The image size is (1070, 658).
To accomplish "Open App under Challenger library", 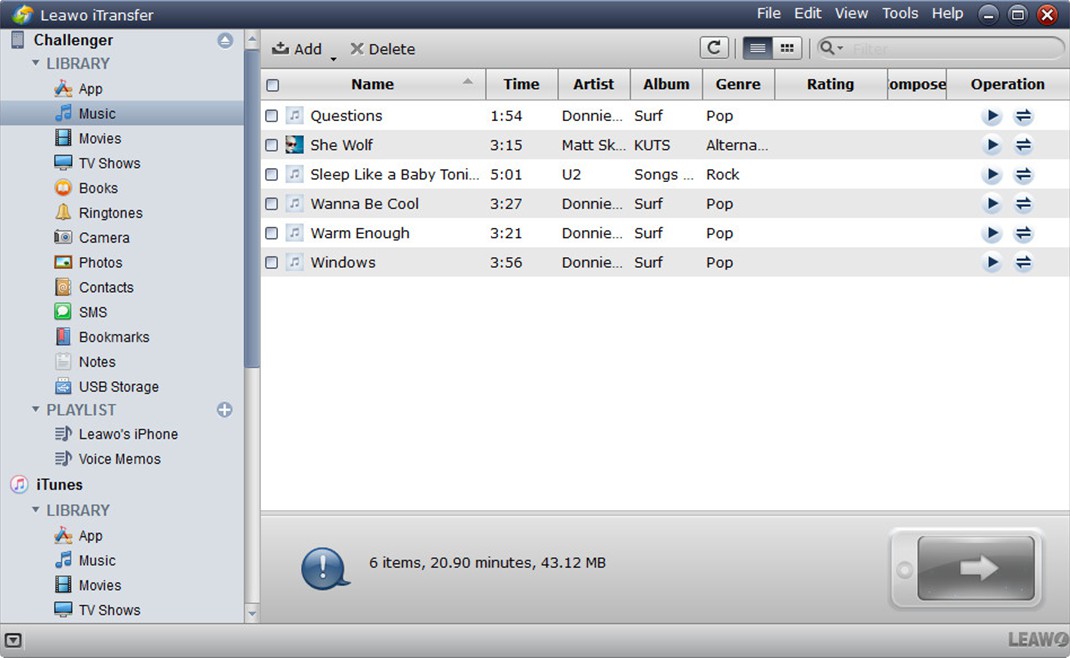I will click(x=89, y=89).
